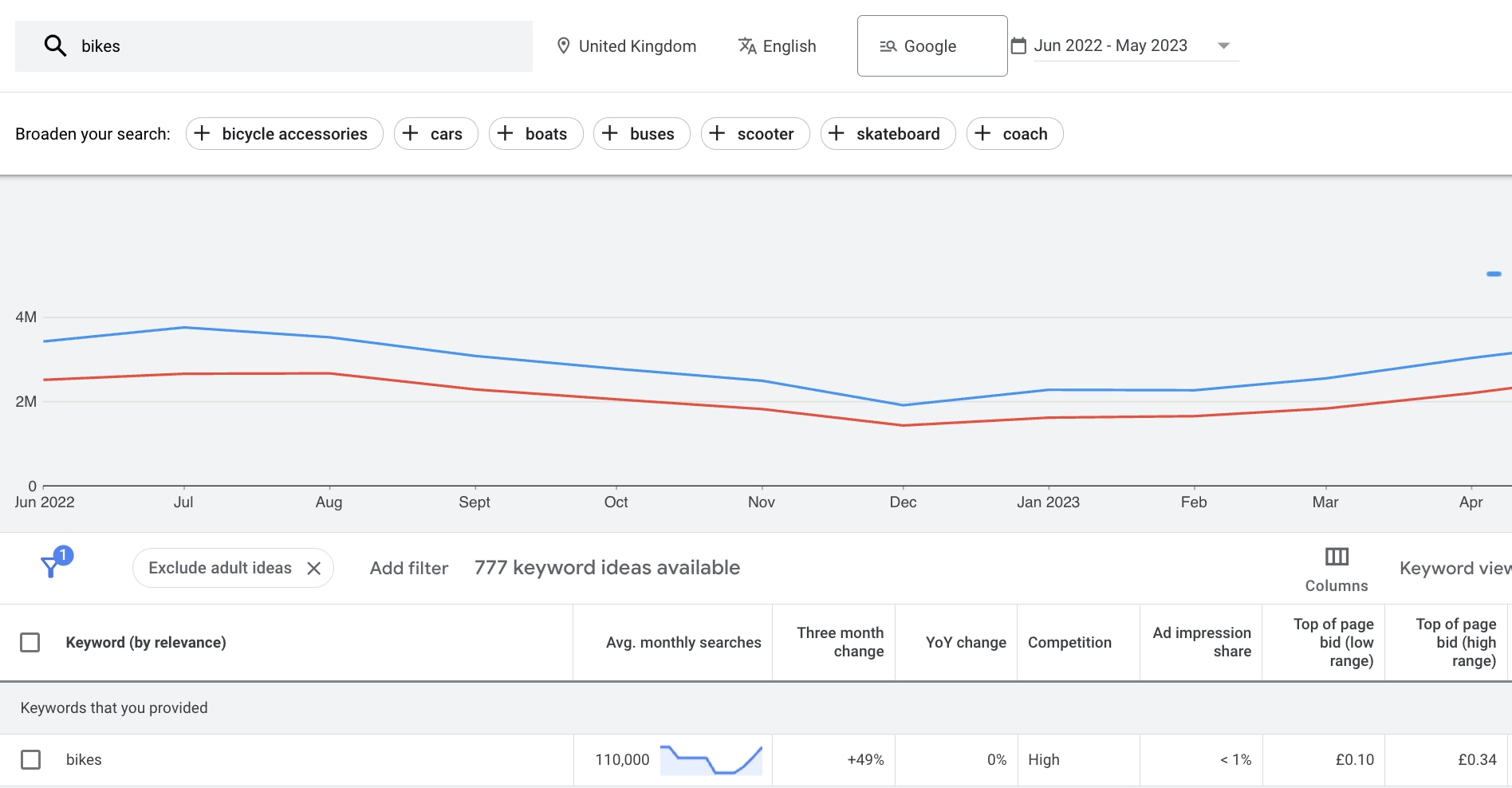The height and width of the screenshot is (788, 1512).
Task: Select the language translation icon
Action: coord(747,45)
